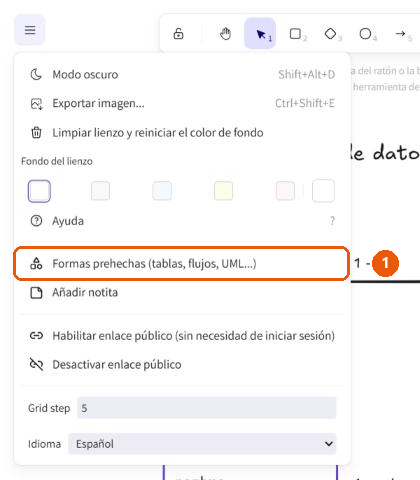Click the Idioma label
Image resolution: width=420 pixels, height=480 pixels.
44,444
